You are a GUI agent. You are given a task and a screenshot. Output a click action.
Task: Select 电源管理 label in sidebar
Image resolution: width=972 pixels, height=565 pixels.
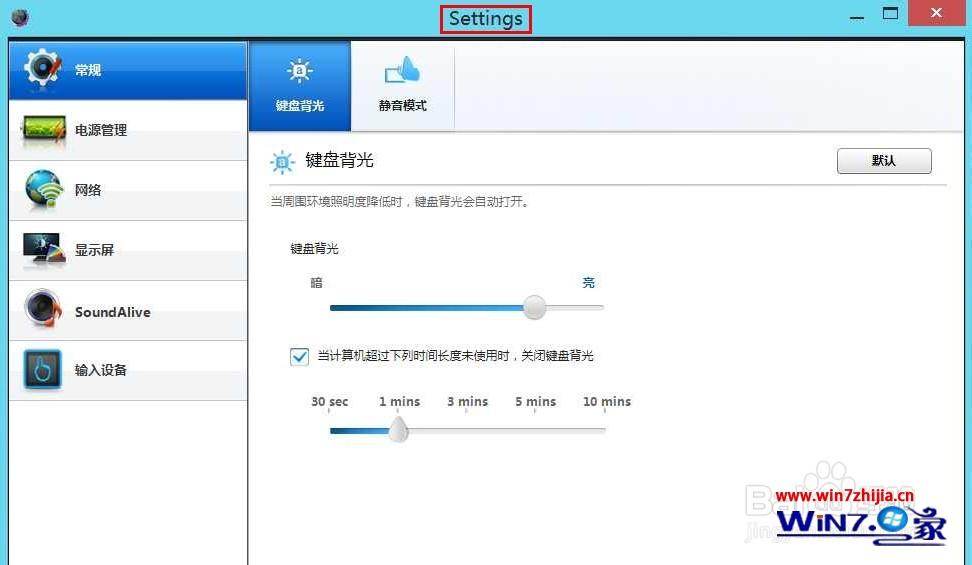click(x=101, y=130)
